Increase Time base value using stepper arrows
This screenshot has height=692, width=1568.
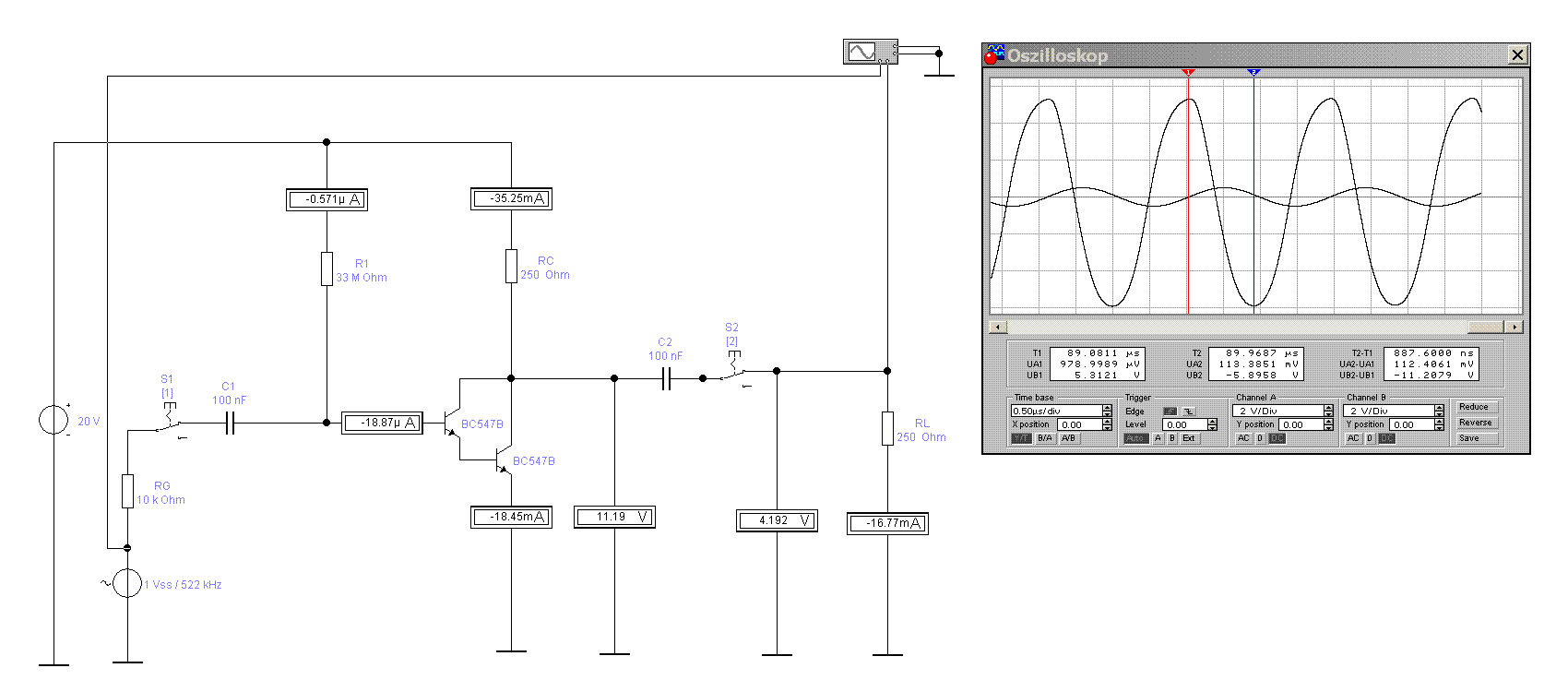click(1107, 408)
